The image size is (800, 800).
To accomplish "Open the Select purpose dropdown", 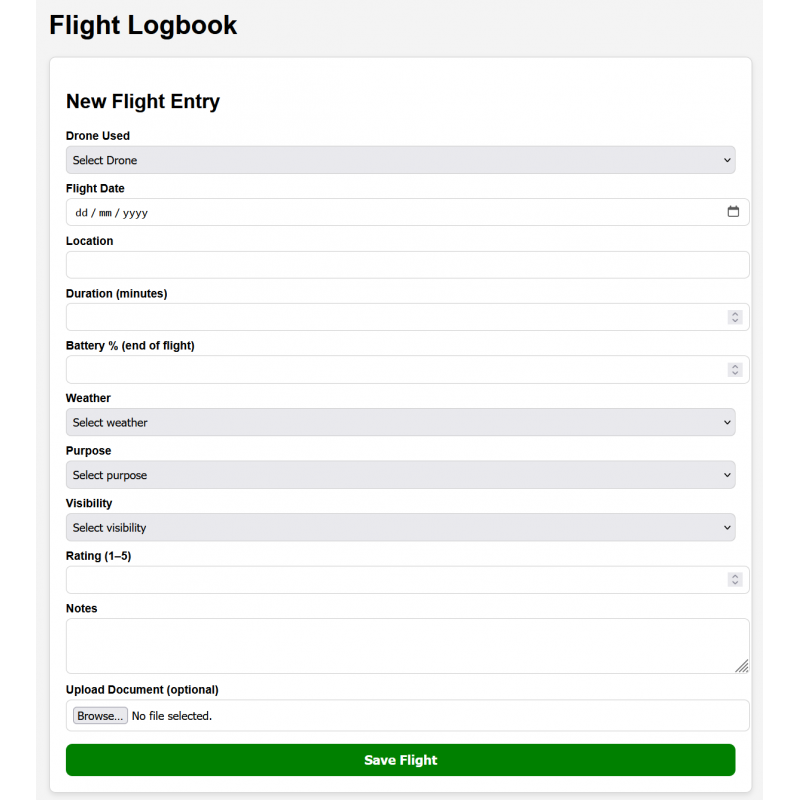I will pyautogui.click(x=400, y=475).
